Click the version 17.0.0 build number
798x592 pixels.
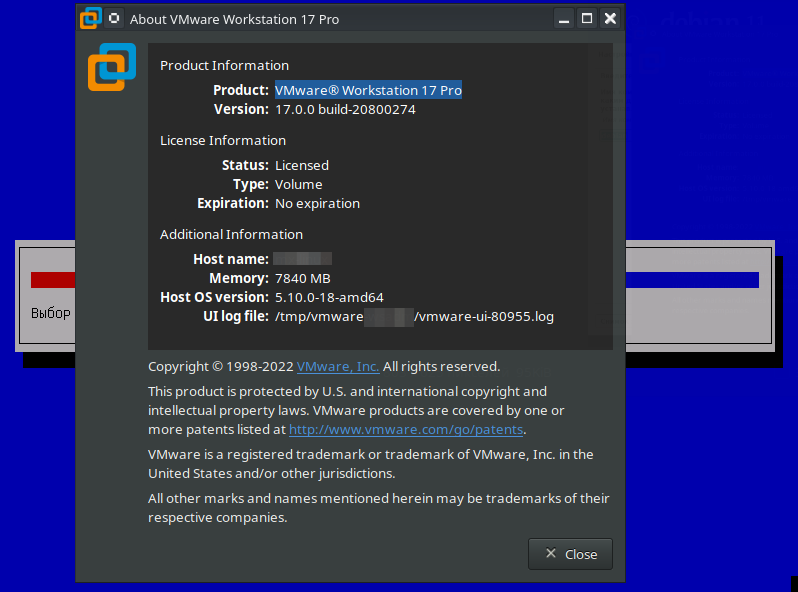tap(345, 109)
